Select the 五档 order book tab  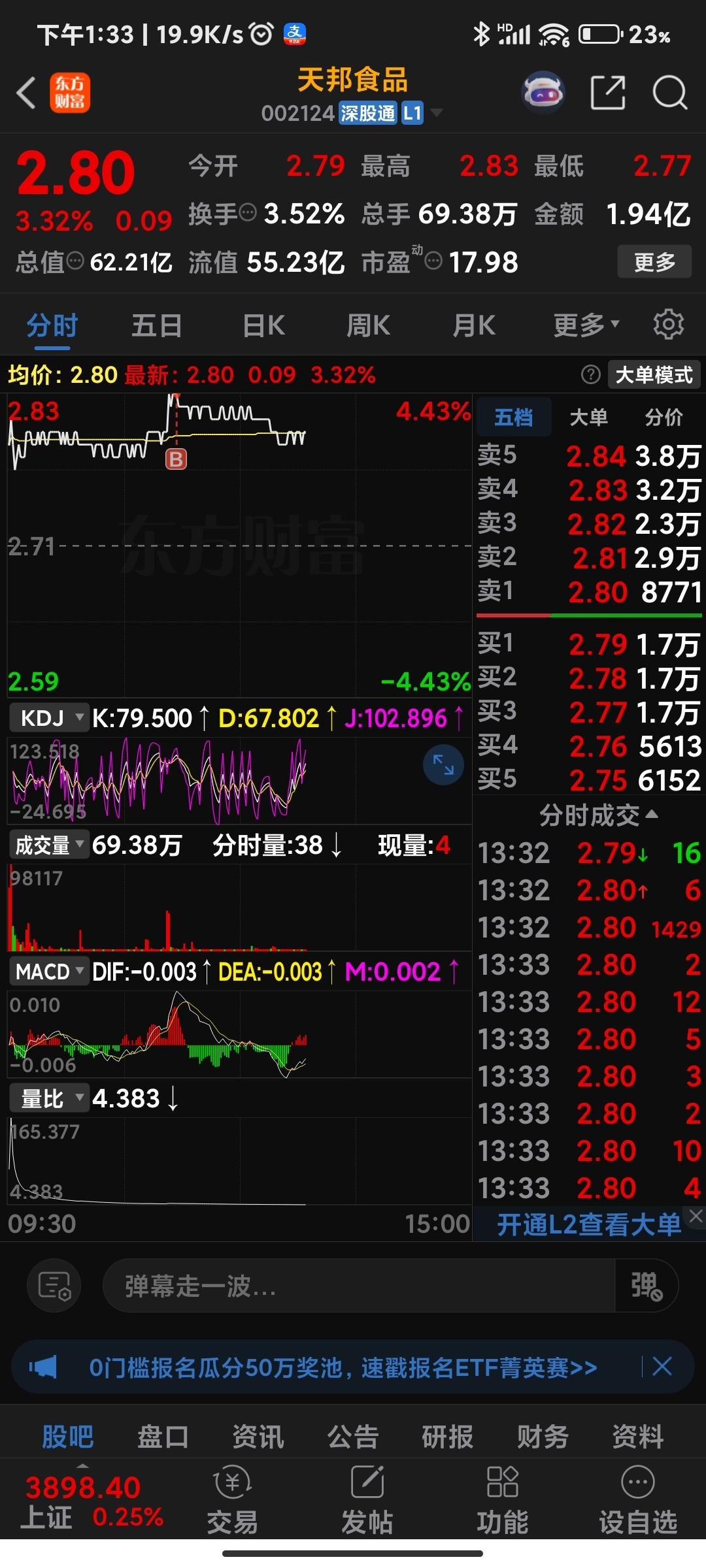coord(514,417)
